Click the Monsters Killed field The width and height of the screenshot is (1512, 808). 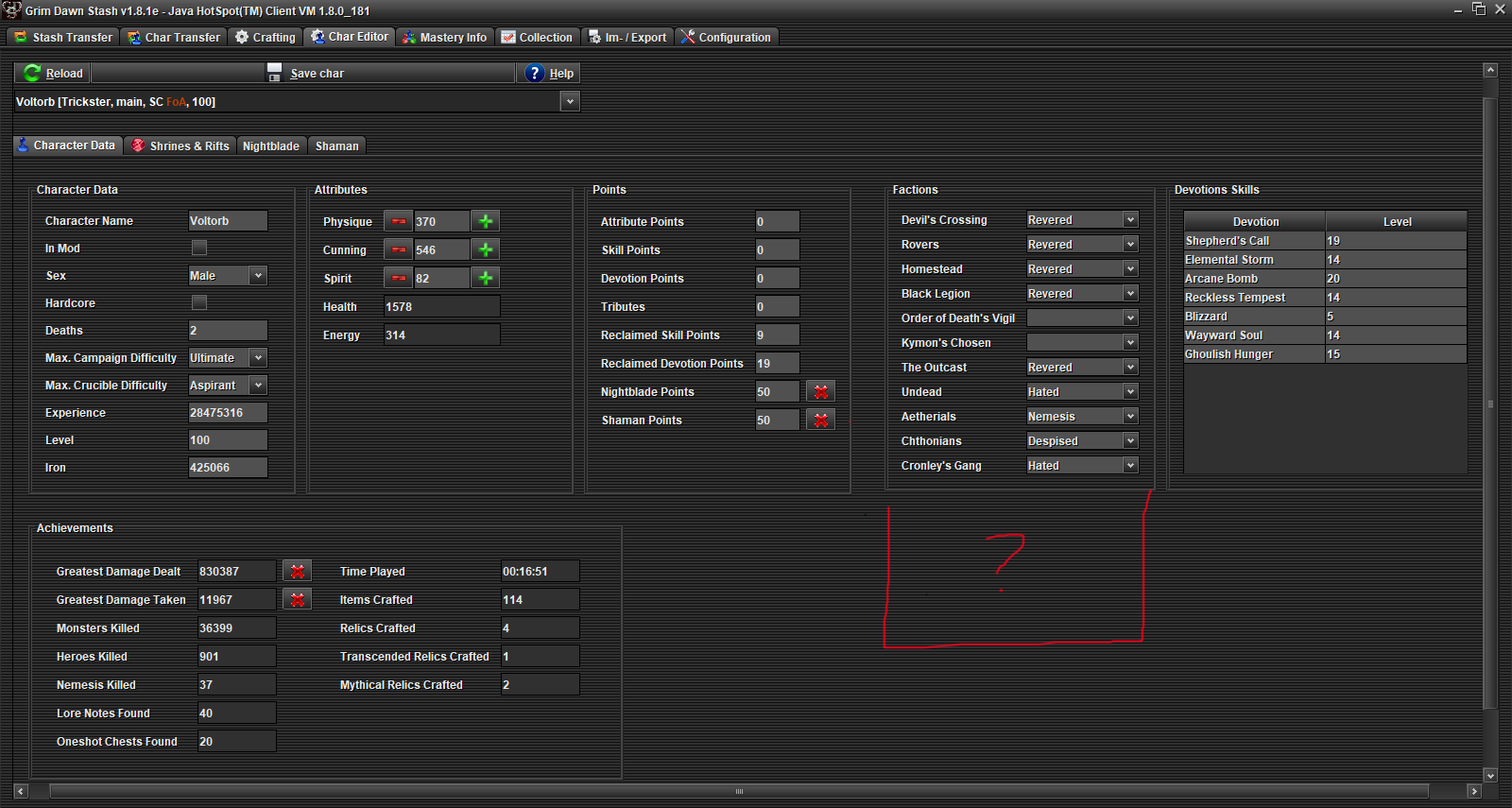pyautogui.click(x=236, y=627)
